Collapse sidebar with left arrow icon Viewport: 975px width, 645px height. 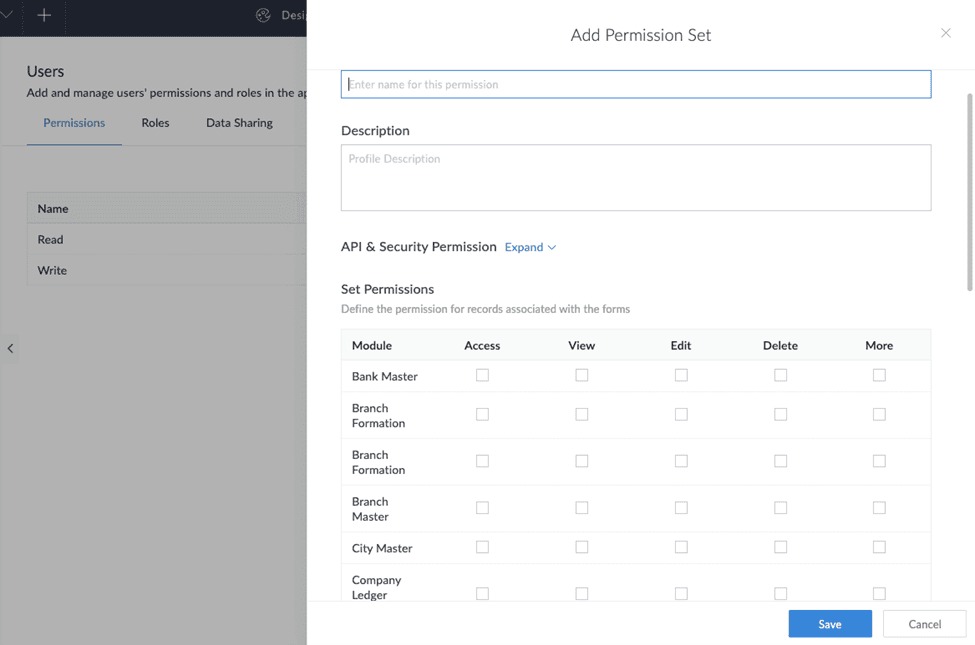10,348
